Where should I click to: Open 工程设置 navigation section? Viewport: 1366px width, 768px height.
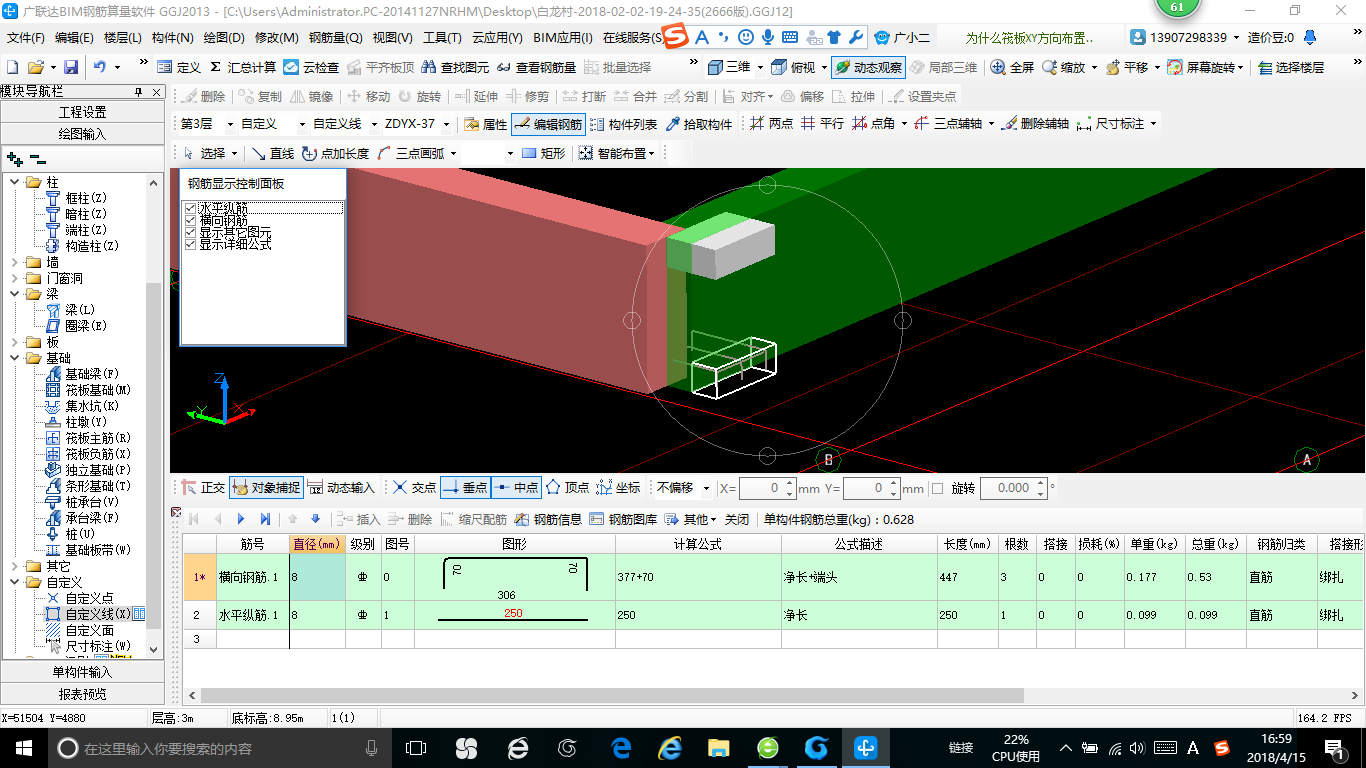pyautogui.click(x=82, y=112)
